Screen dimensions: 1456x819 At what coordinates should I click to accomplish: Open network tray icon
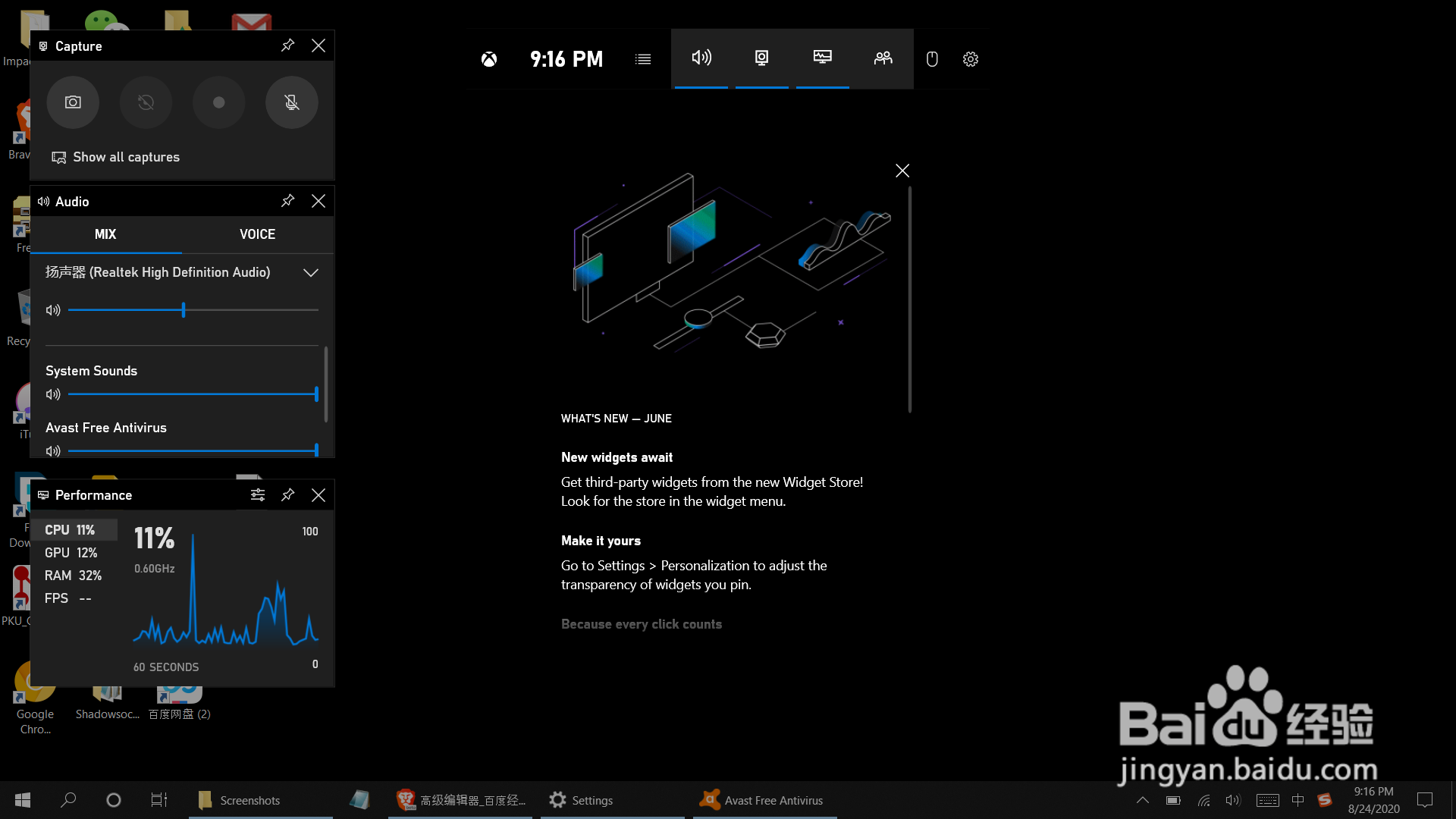pos(1203,800)
